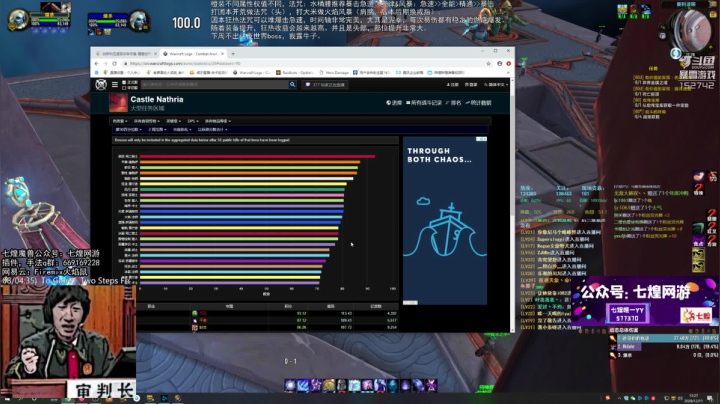Click the 377 live logging button
The height and width of the screenshot is (404, 720).
pyautogui.click(x=325, y=84)
